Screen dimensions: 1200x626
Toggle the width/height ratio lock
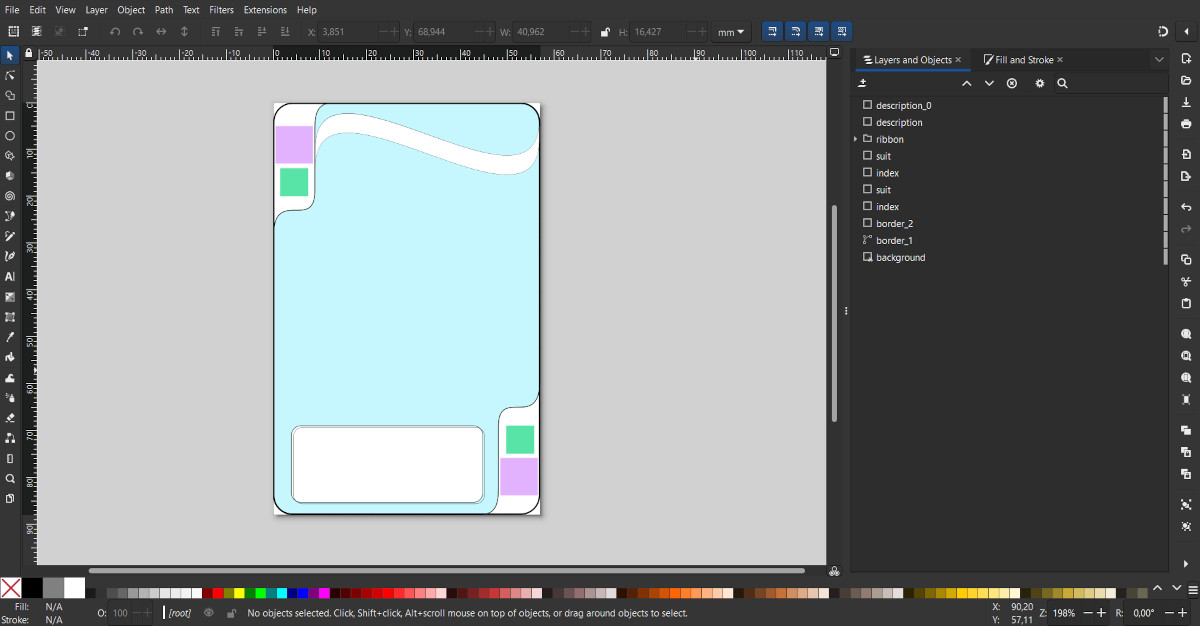coord(605,32)
